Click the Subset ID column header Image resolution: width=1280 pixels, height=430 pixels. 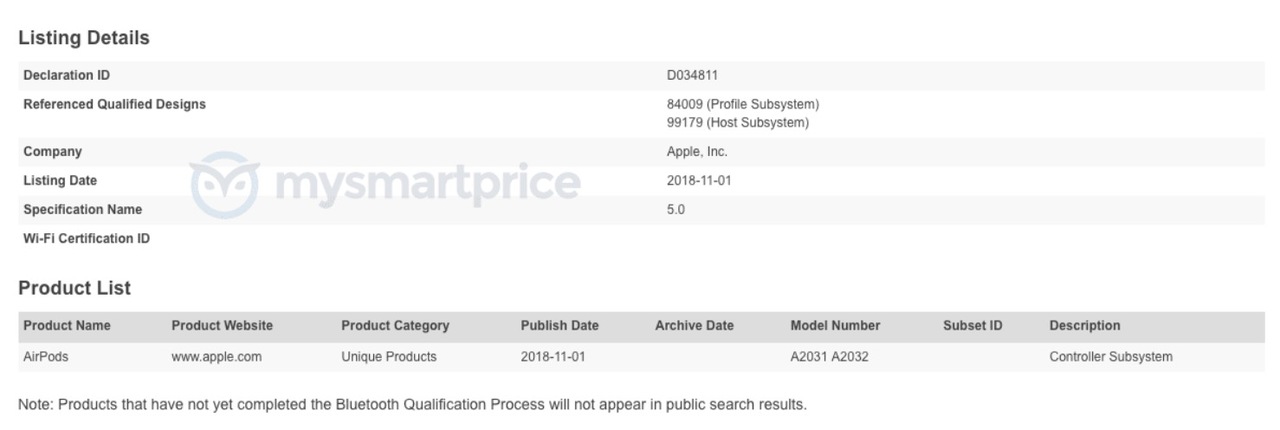(973, 325)
